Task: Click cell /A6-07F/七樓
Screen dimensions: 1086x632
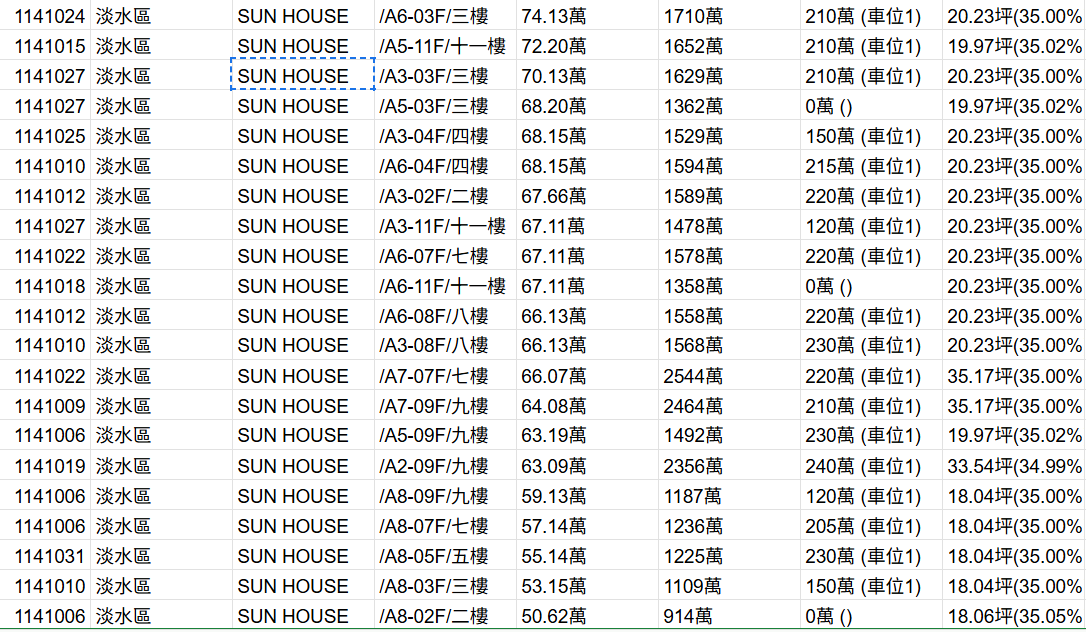Action: 445,255
